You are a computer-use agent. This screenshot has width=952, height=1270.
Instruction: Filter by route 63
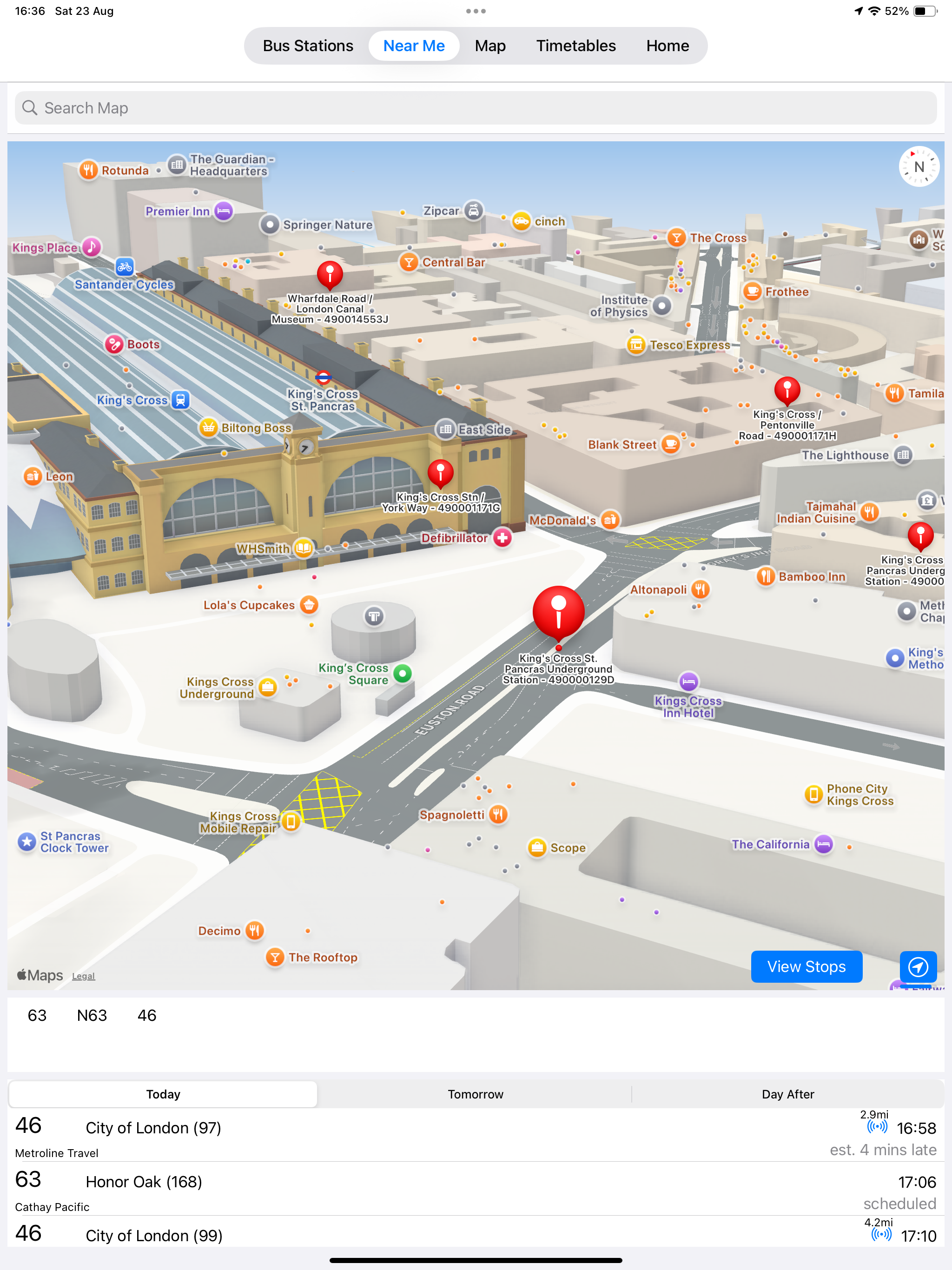pos(37,1015)
